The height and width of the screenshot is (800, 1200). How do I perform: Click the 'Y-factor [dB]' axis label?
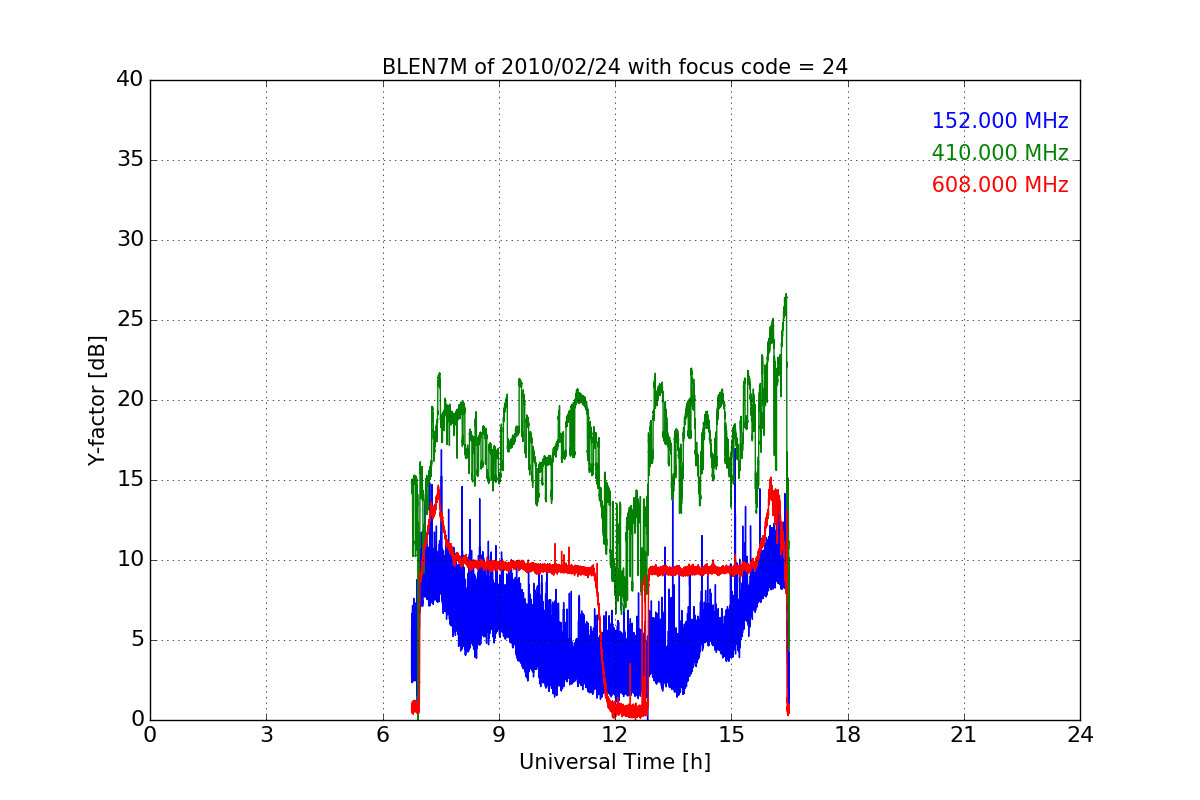point(96,400)
